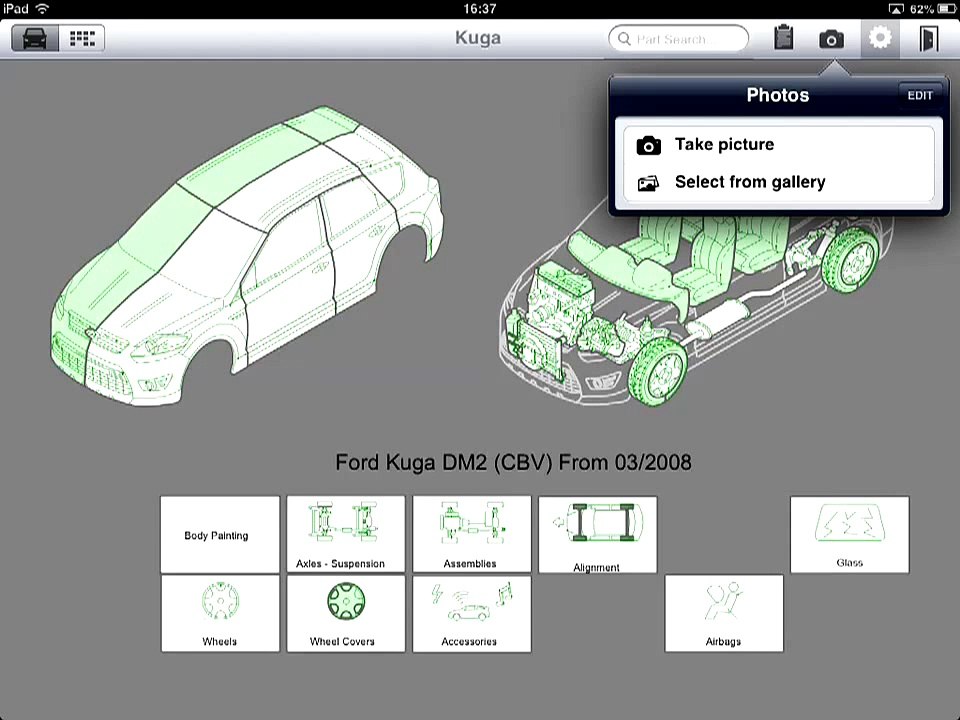Tap the Photos popover title
The height and width of the screenshot is (720, 960).
[x=778, y=95]
